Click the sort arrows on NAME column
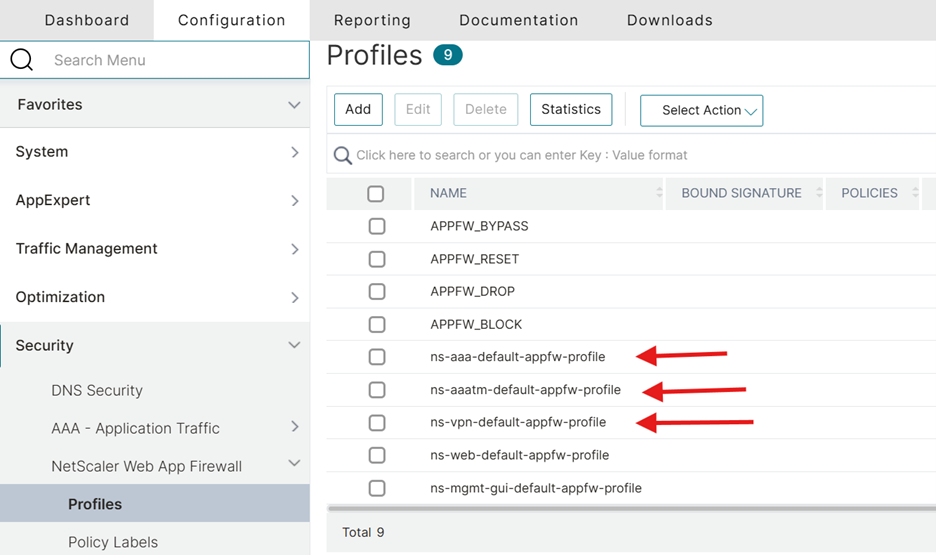 659,193
